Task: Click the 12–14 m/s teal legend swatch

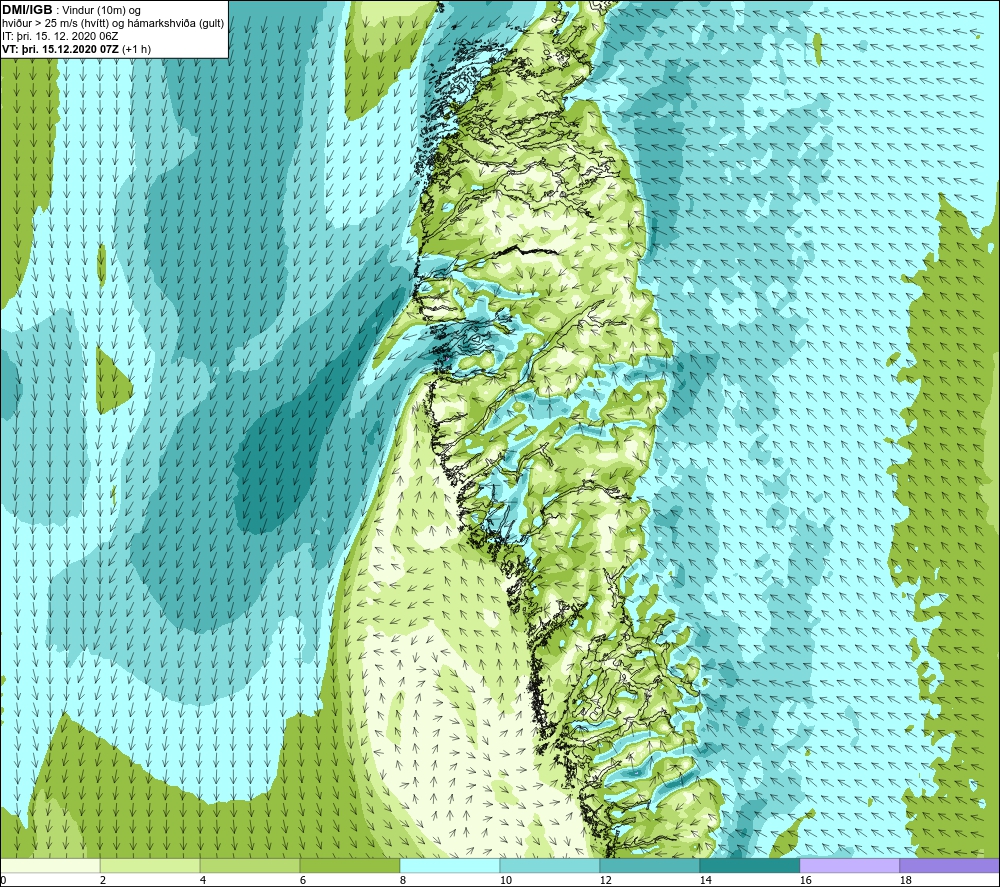Action: [x=649, y=865]
